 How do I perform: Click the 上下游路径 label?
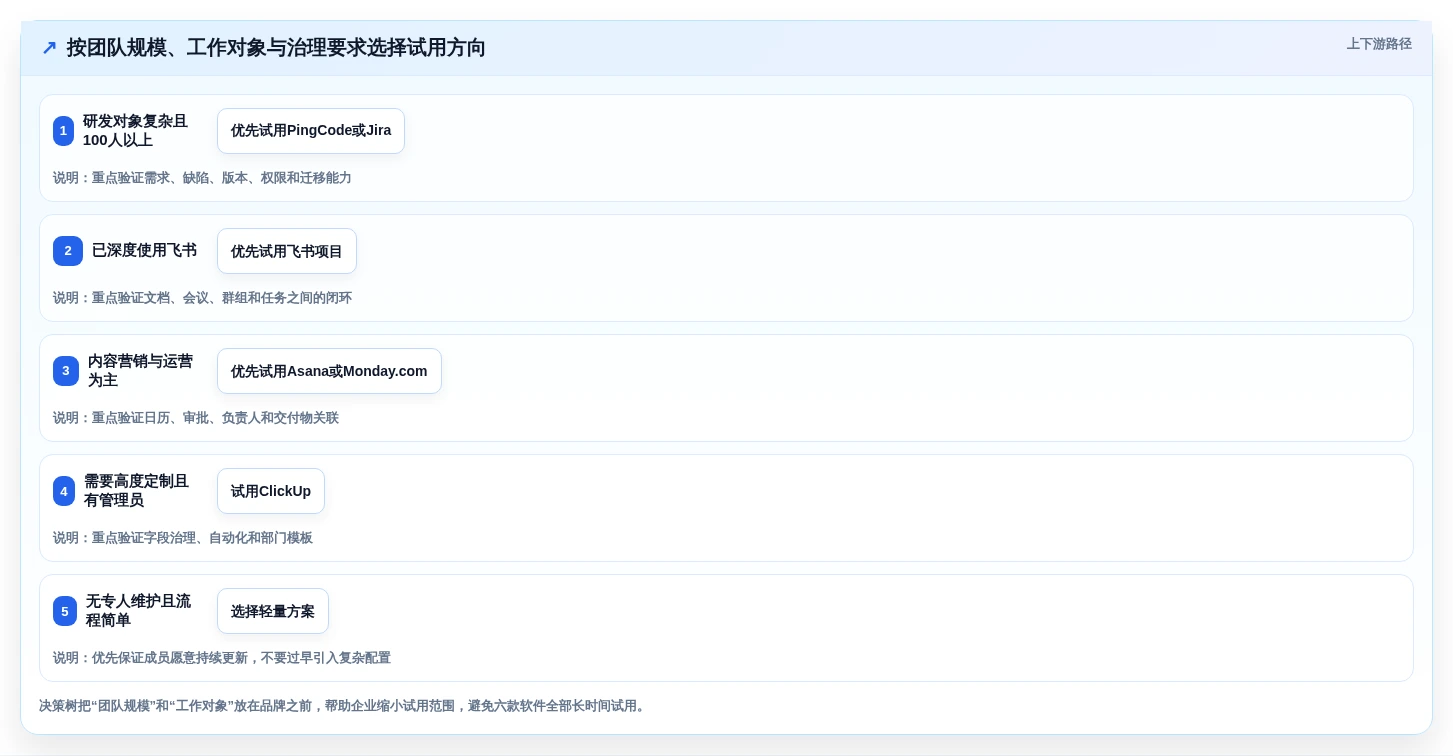(1379, 44)
